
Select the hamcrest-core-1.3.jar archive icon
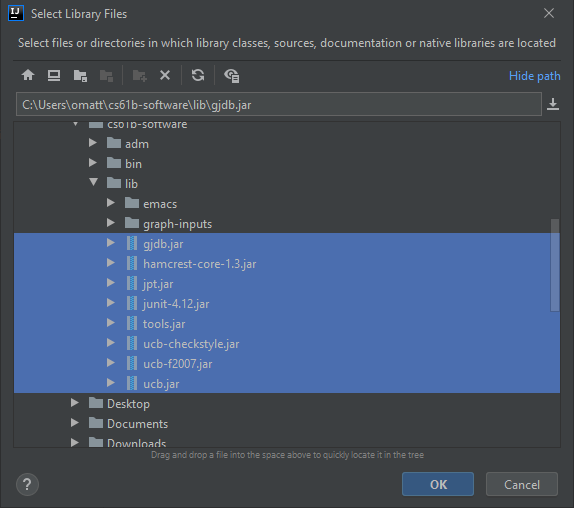pyautogui.click(x=132, y=263)
